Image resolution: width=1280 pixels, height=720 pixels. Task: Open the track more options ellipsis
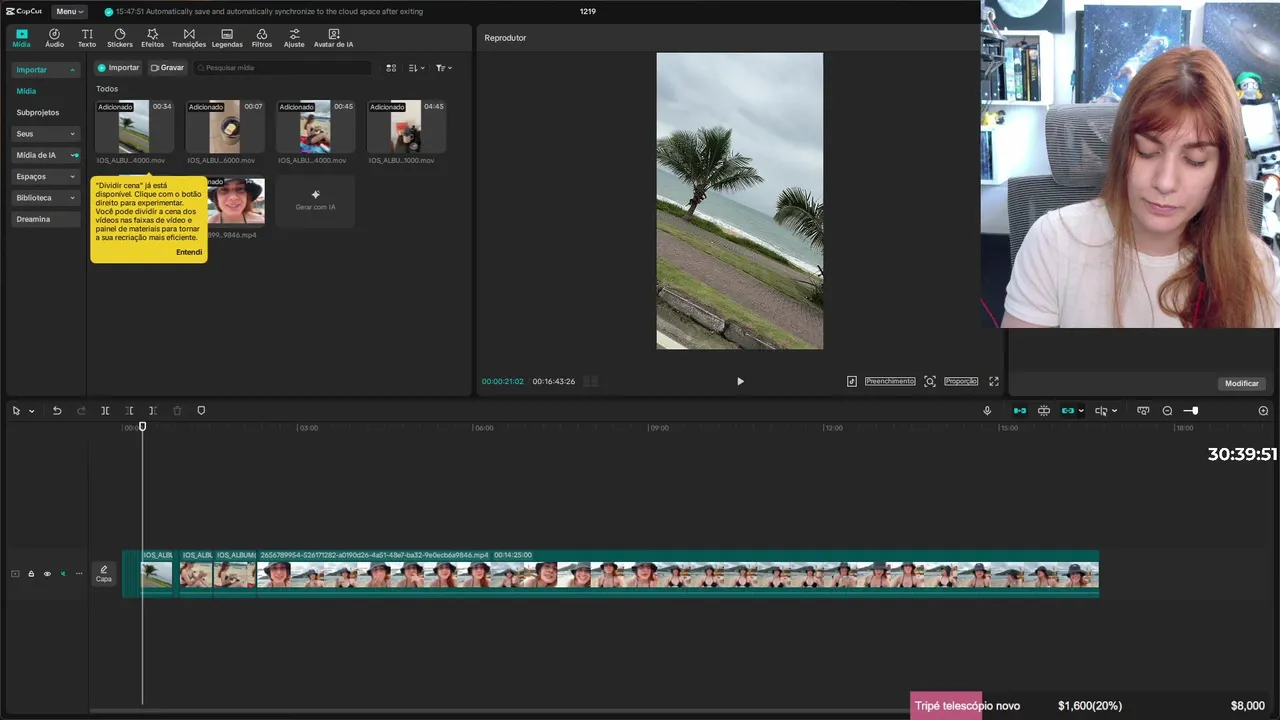(x=79, y=574)
